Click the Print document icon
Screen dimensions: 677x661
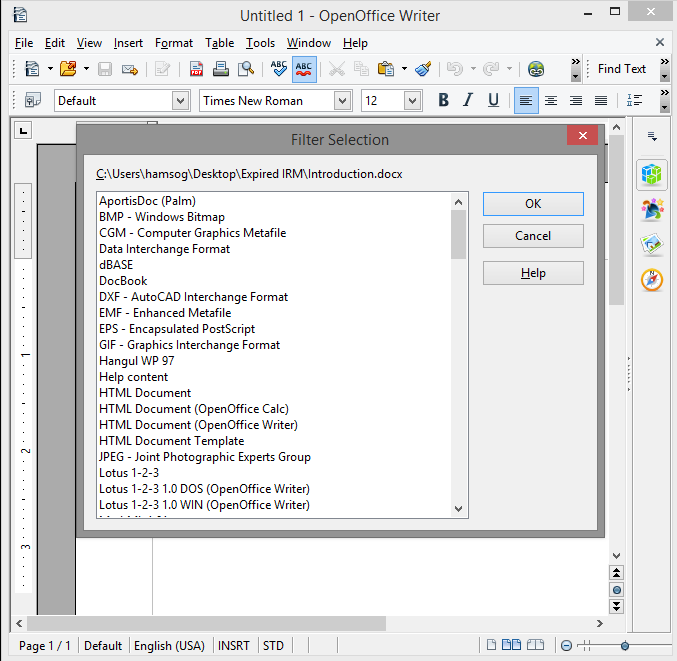[x=220, y=69]
